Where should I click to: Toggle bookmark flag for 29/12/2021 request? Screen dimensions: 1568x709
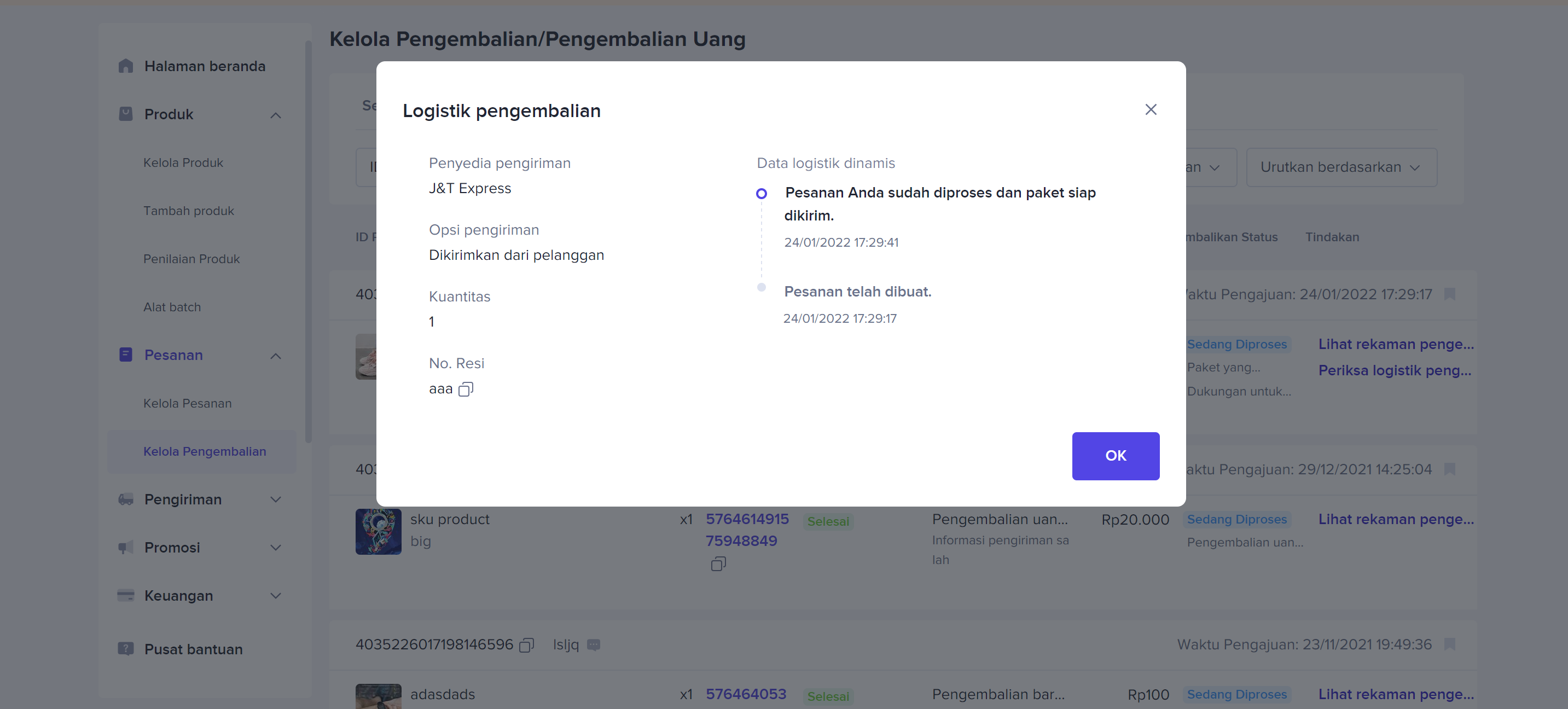(1449, 469)
